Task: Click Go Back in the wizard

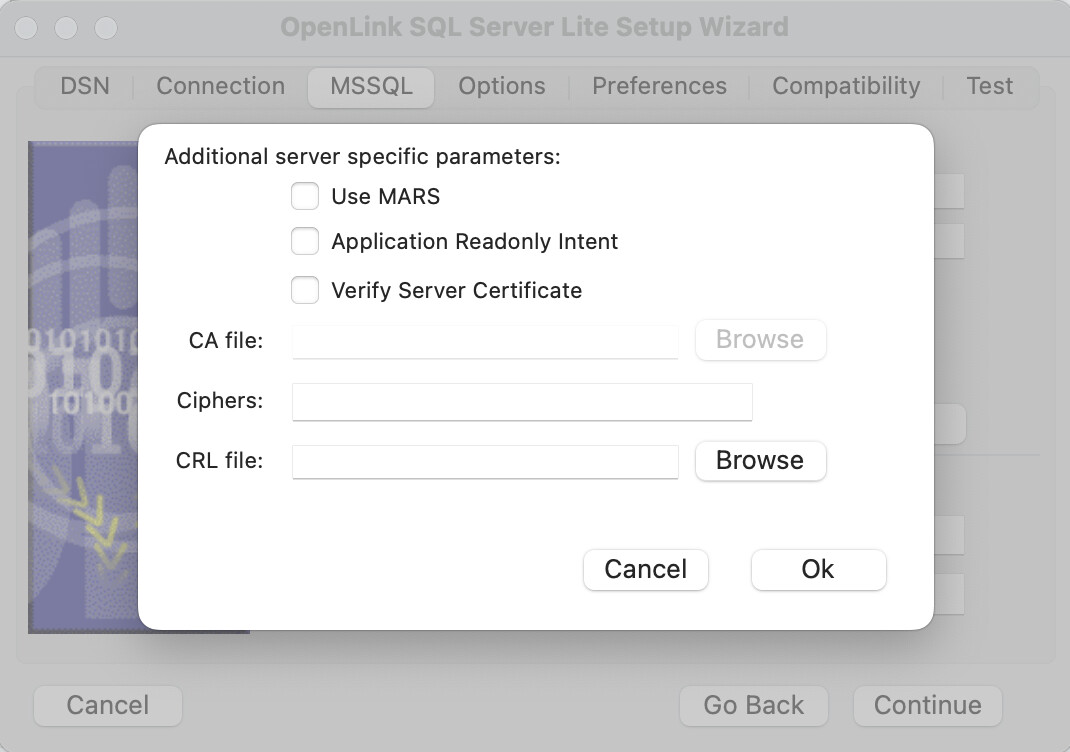Action: click(x=753, y=705)
